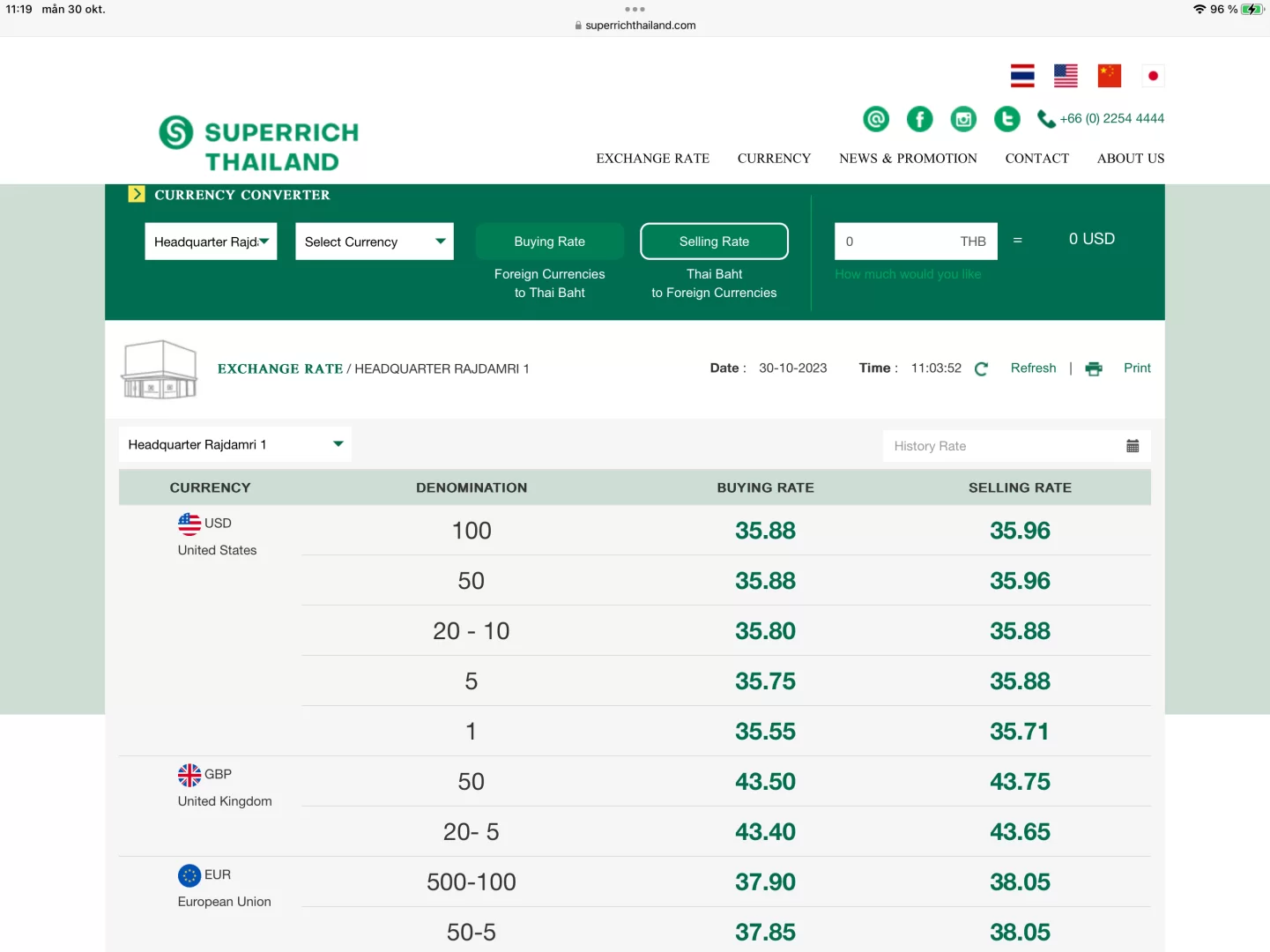Click the printer icon next to Print
Screen dimensions: 1270x952
coord(1094,369)
